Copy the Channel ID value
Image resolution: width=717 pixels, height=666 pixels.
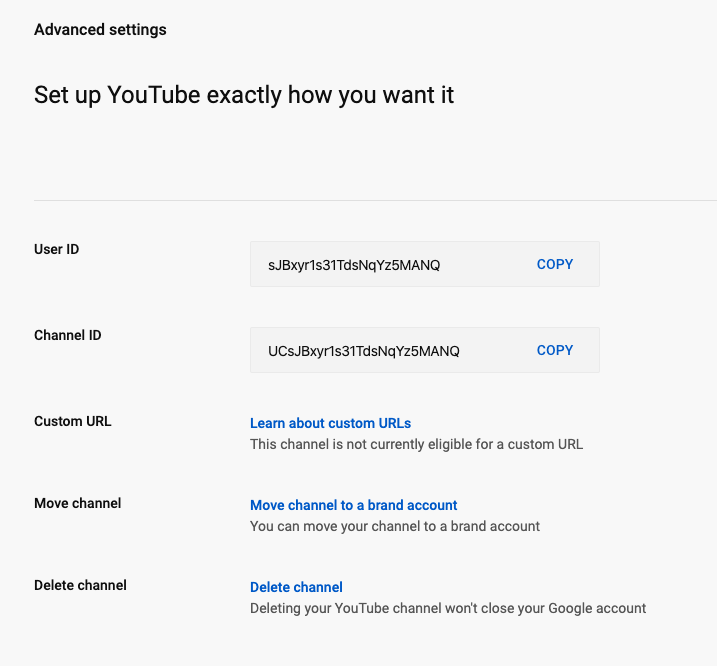click(x=555, y=350)
